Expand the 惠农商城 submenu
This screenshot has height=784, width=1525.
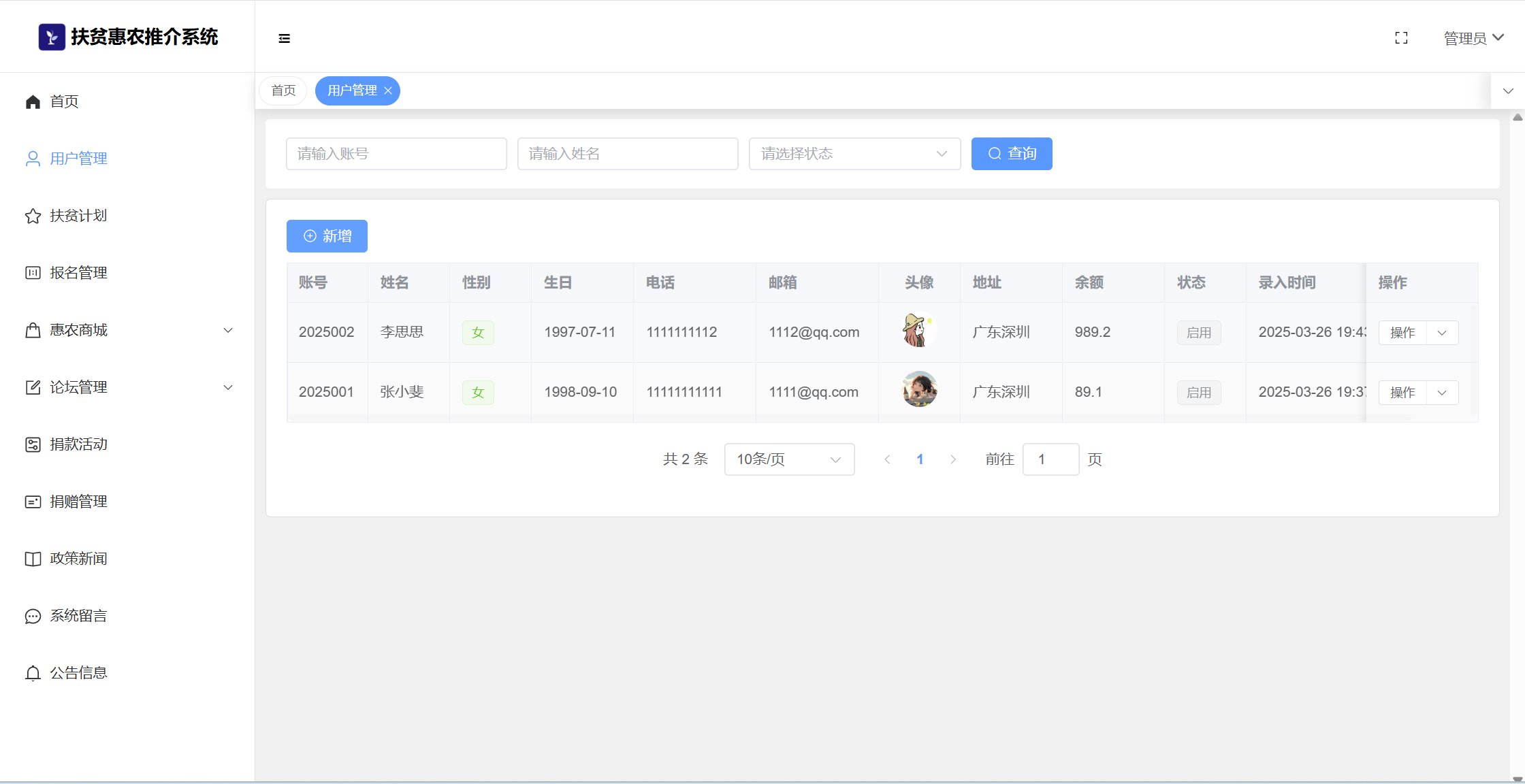click(228, 330)
